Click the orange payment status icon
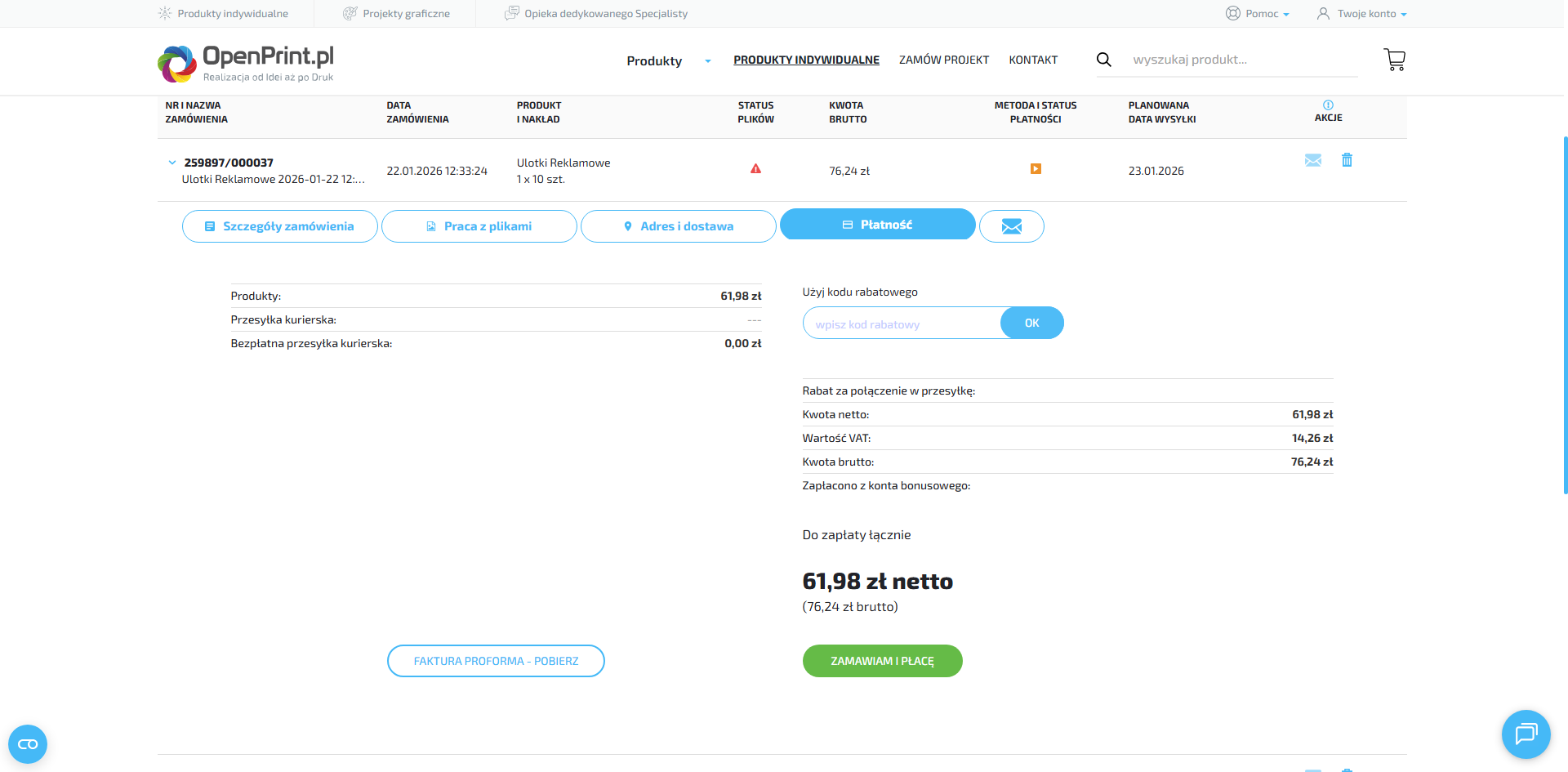This screenshot has width=1568, height=772. tap(1036, 169)
